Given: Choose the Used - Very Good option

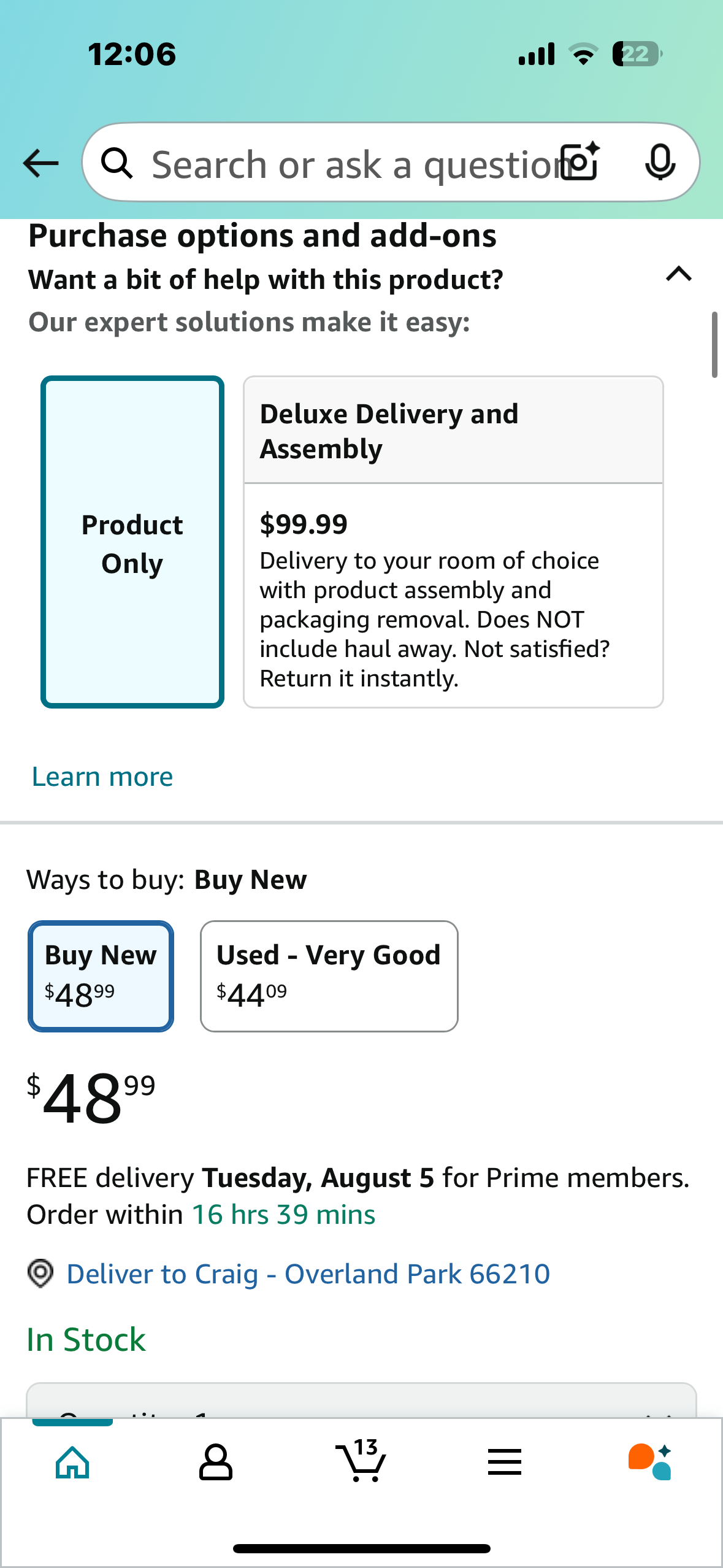Looking at the screenshot, I should pyautogui.click(x=329, y=976).
